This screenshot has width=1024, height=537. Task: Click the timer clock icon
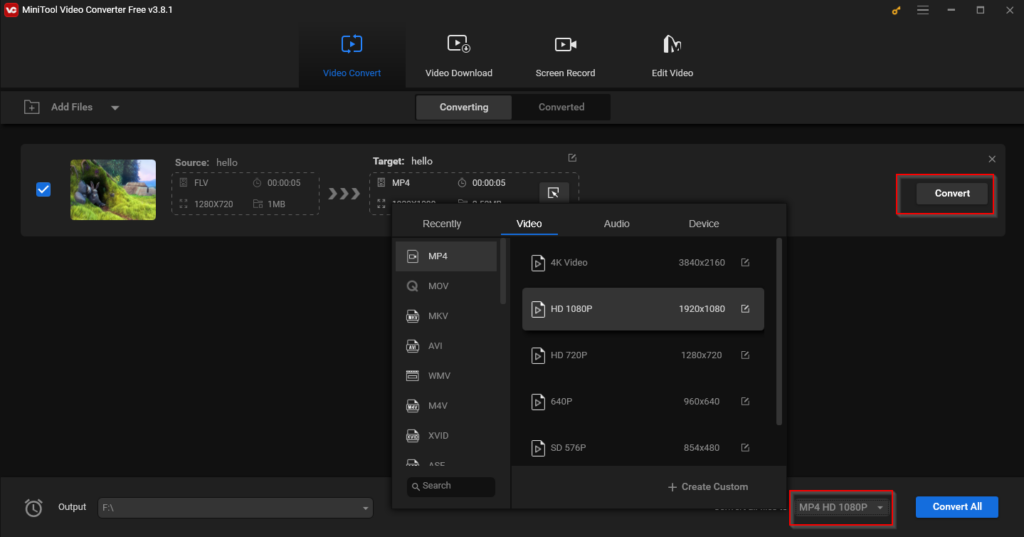33,508
